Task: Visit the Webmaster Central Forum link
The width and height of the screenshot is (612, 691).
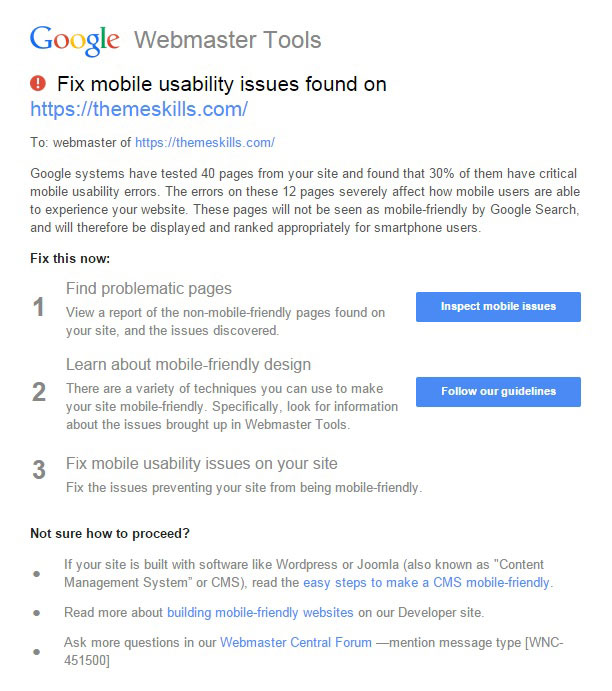Action: coord(296,643)
